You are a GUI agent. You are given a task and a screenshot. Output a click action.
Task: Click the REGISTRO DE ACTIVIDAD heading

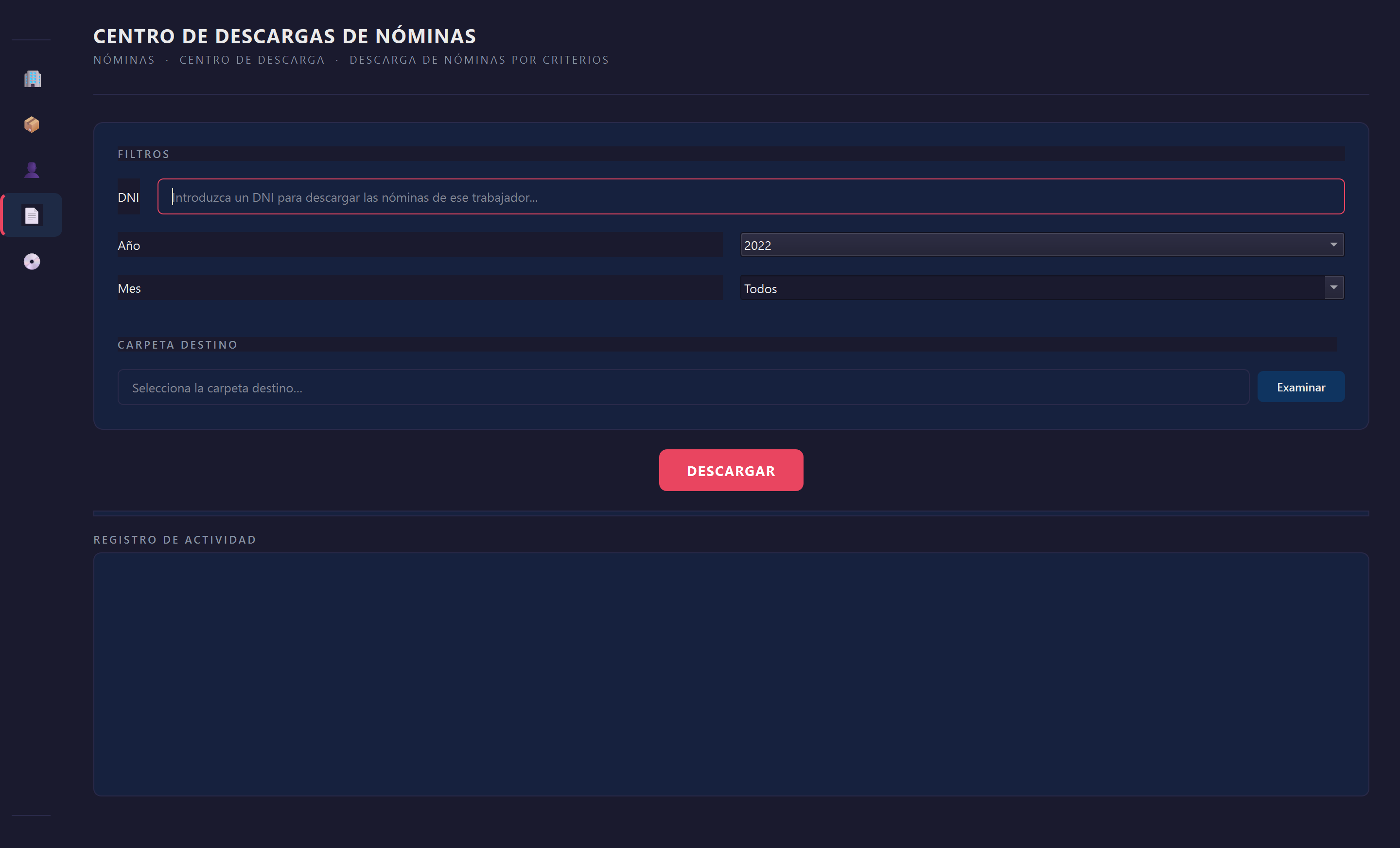pyautogui.click(x=175, y=540)
